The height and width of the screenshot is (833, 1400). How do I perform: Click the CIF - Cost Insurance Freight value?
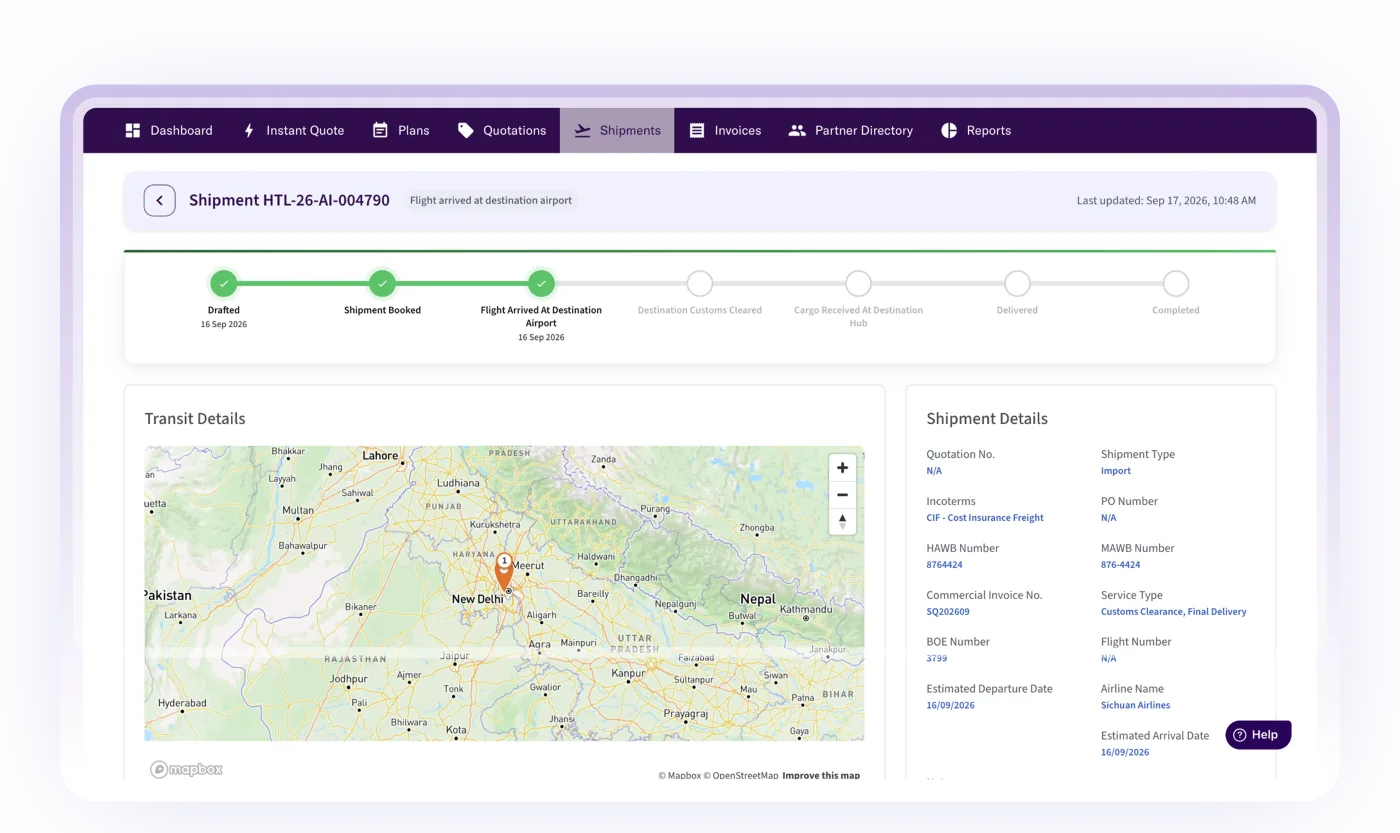(x=985, y=518)
